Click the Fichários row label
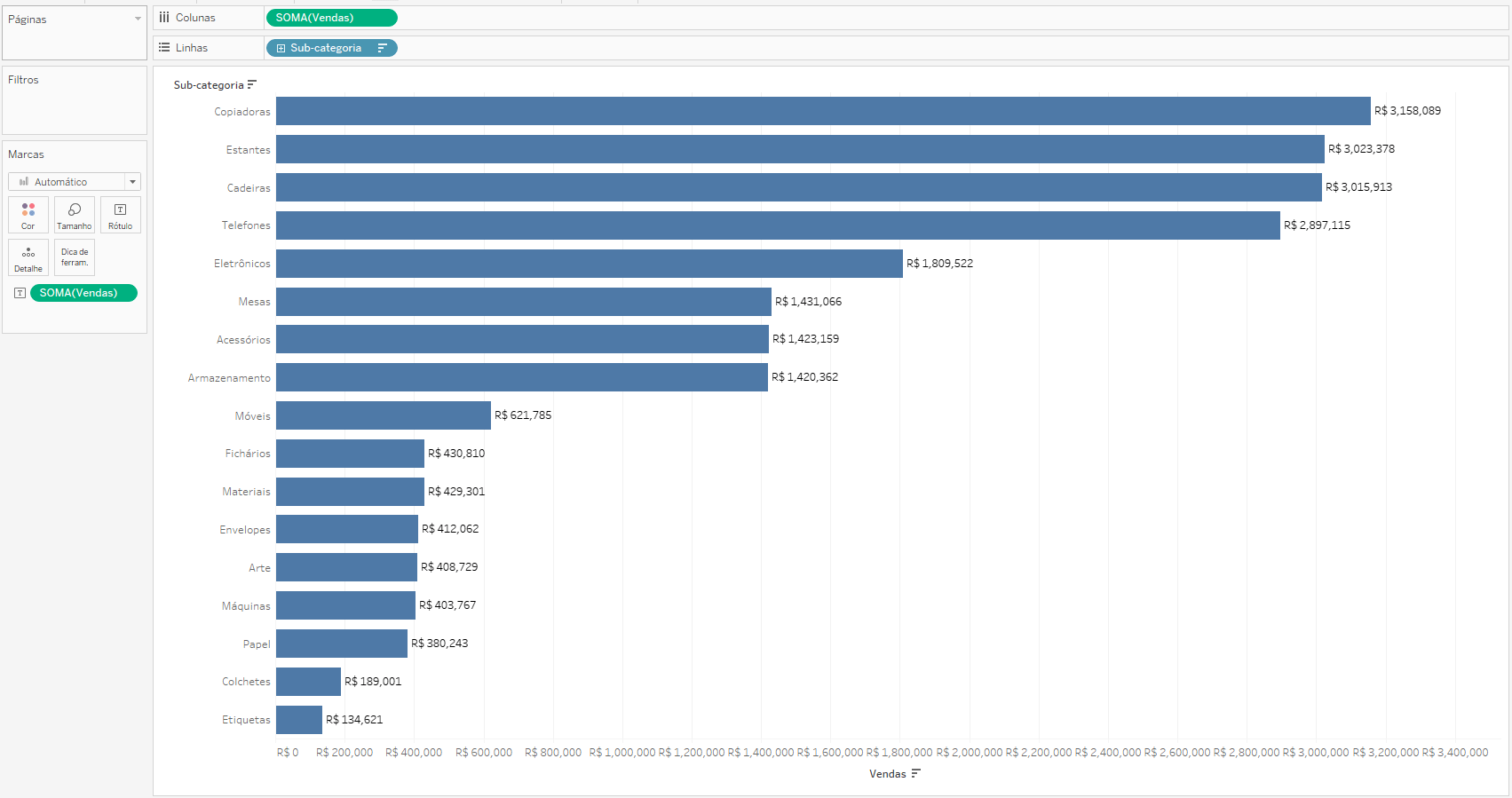 coord(248,454)
